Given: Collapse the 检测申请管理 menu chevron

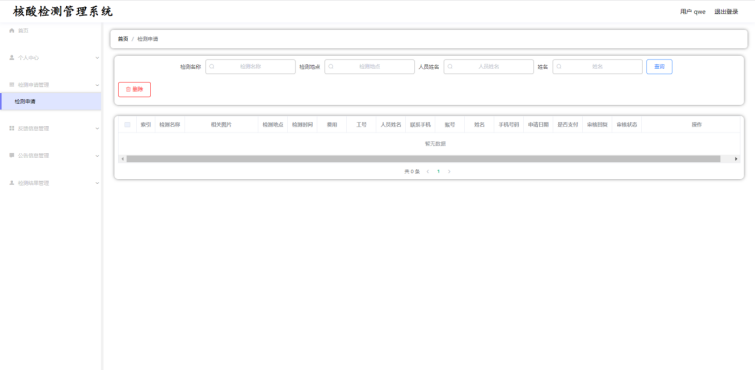Looking at the screenshot, I should 97,85.
